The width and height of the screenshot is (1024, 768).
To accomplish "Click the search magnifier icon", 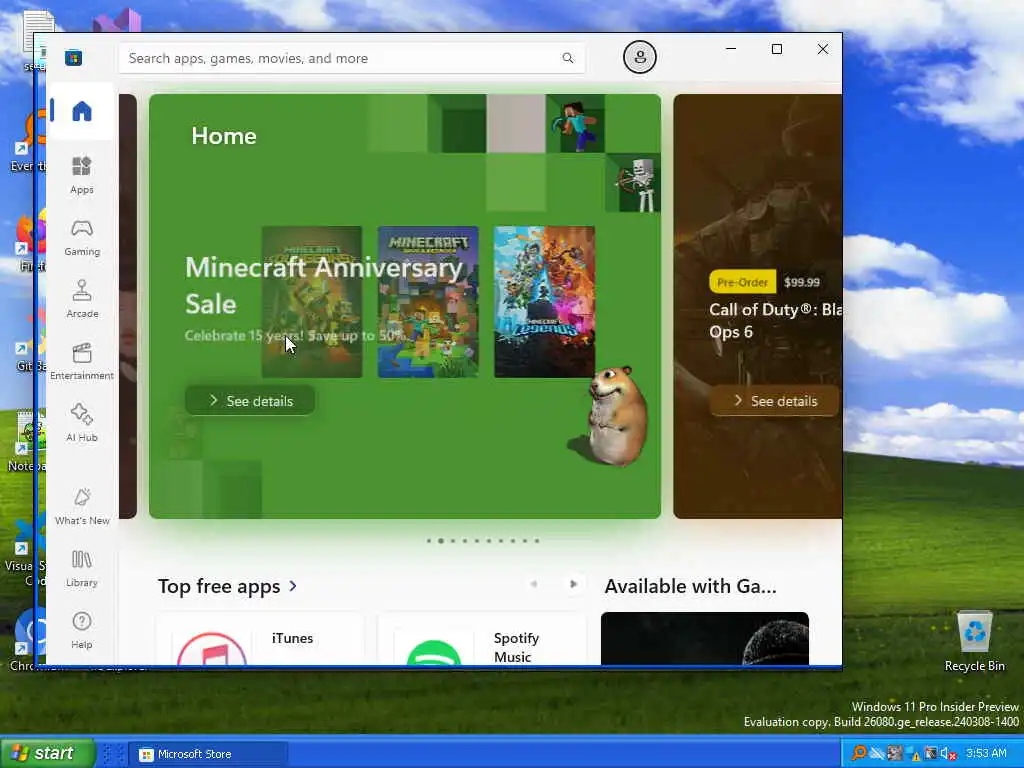I will [568, 58].
